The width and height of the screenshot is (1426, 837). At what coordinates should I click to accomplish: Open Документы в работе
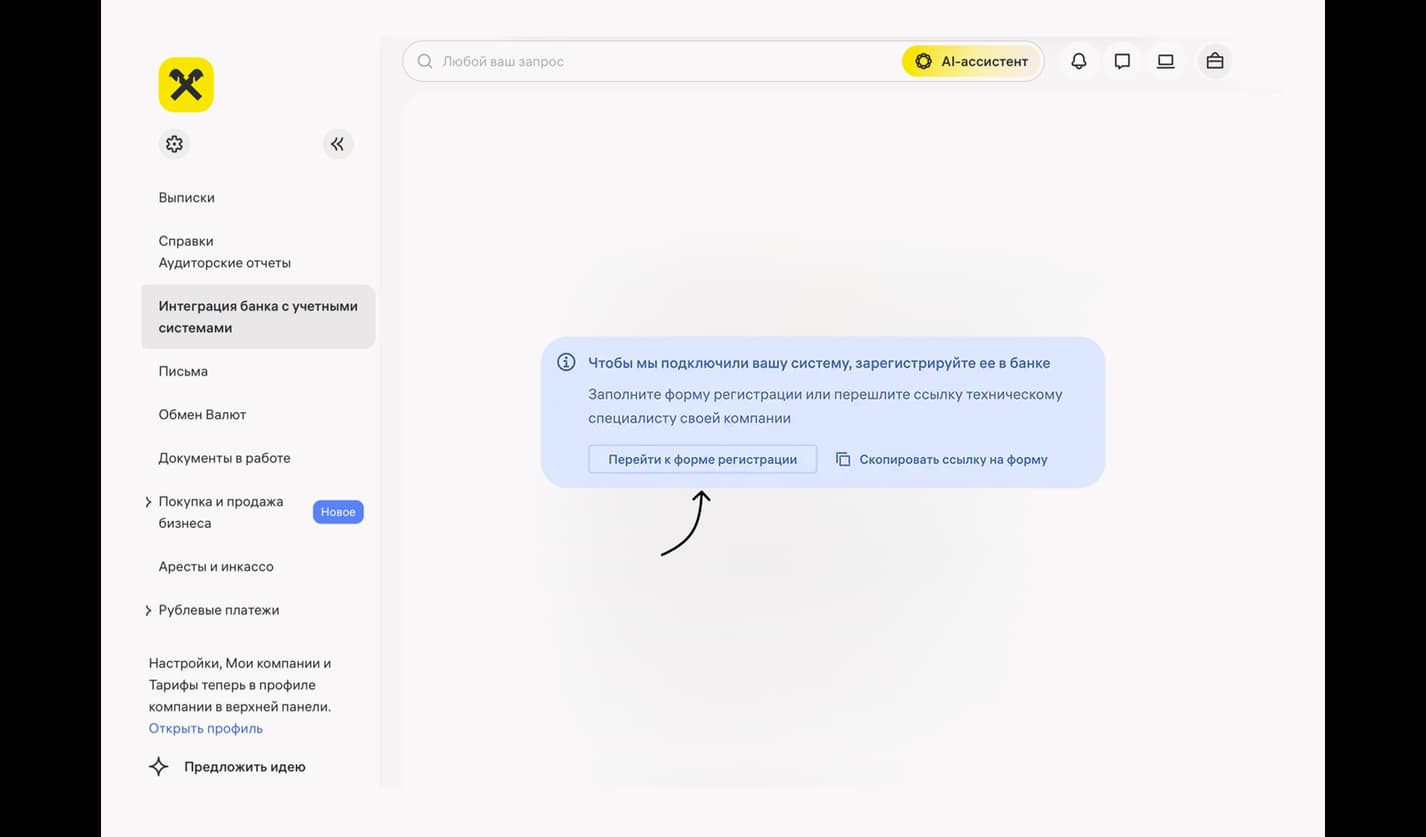point(225,458)
